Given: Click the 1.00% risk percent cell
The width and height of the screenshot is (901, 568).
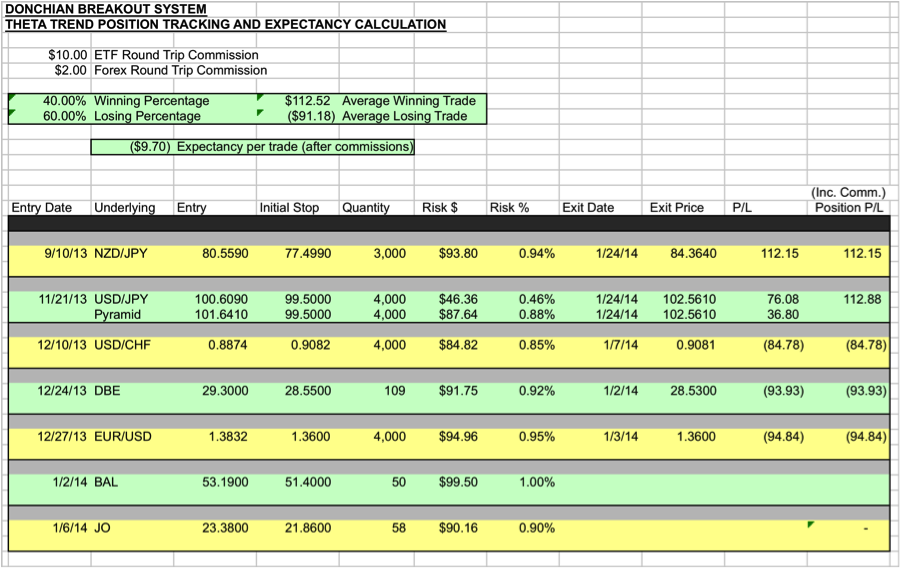Looking at the screenshot, I should pos(537,482).
